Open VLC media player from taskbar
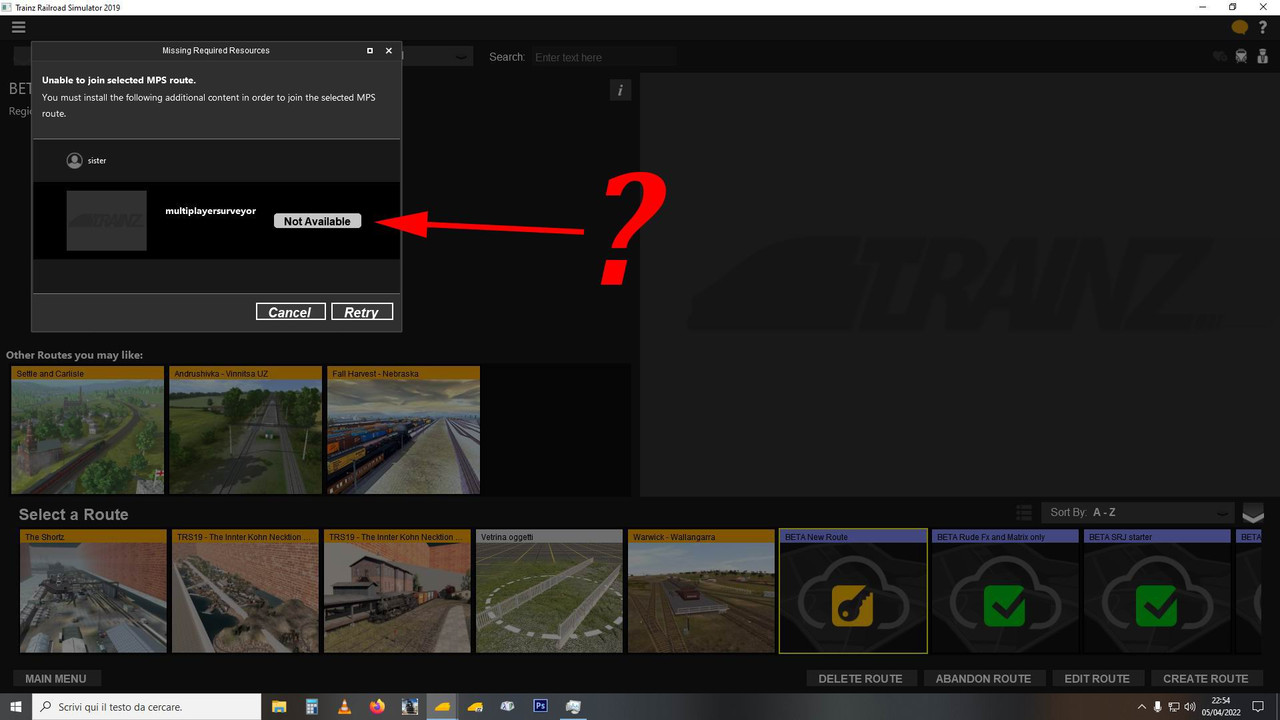Image resolution: width=1280 pixels, height=720 pixels. (344, 706)
